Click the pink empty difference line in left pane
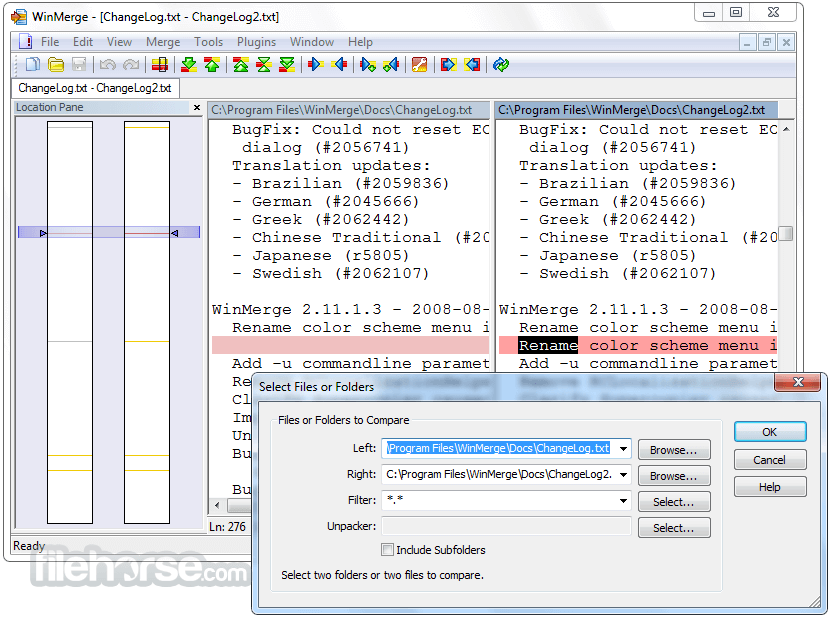 click(x=350, y=346)
